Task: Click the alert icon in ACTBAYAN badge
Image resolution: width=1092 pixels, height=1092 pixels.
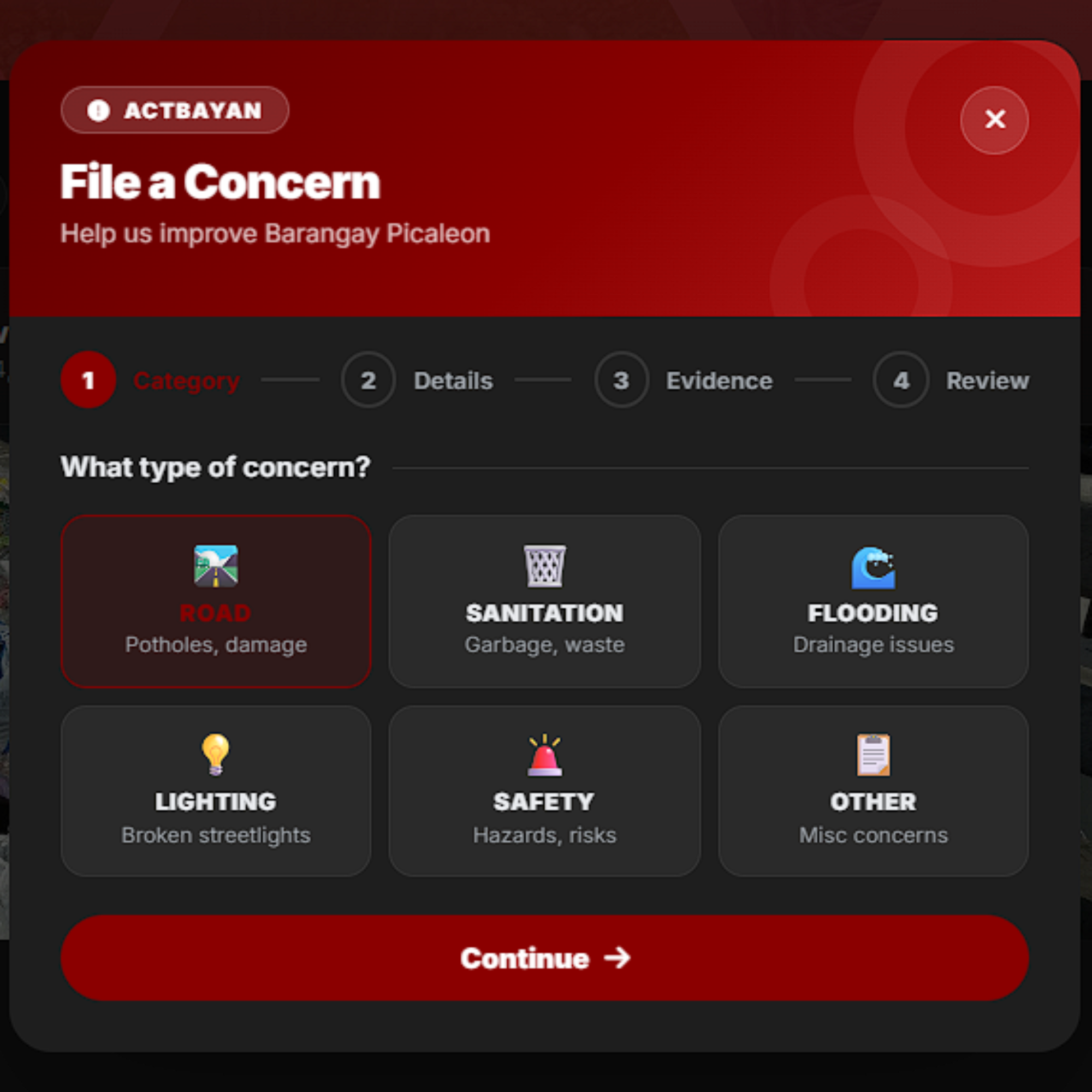Action: click(98, 110)
